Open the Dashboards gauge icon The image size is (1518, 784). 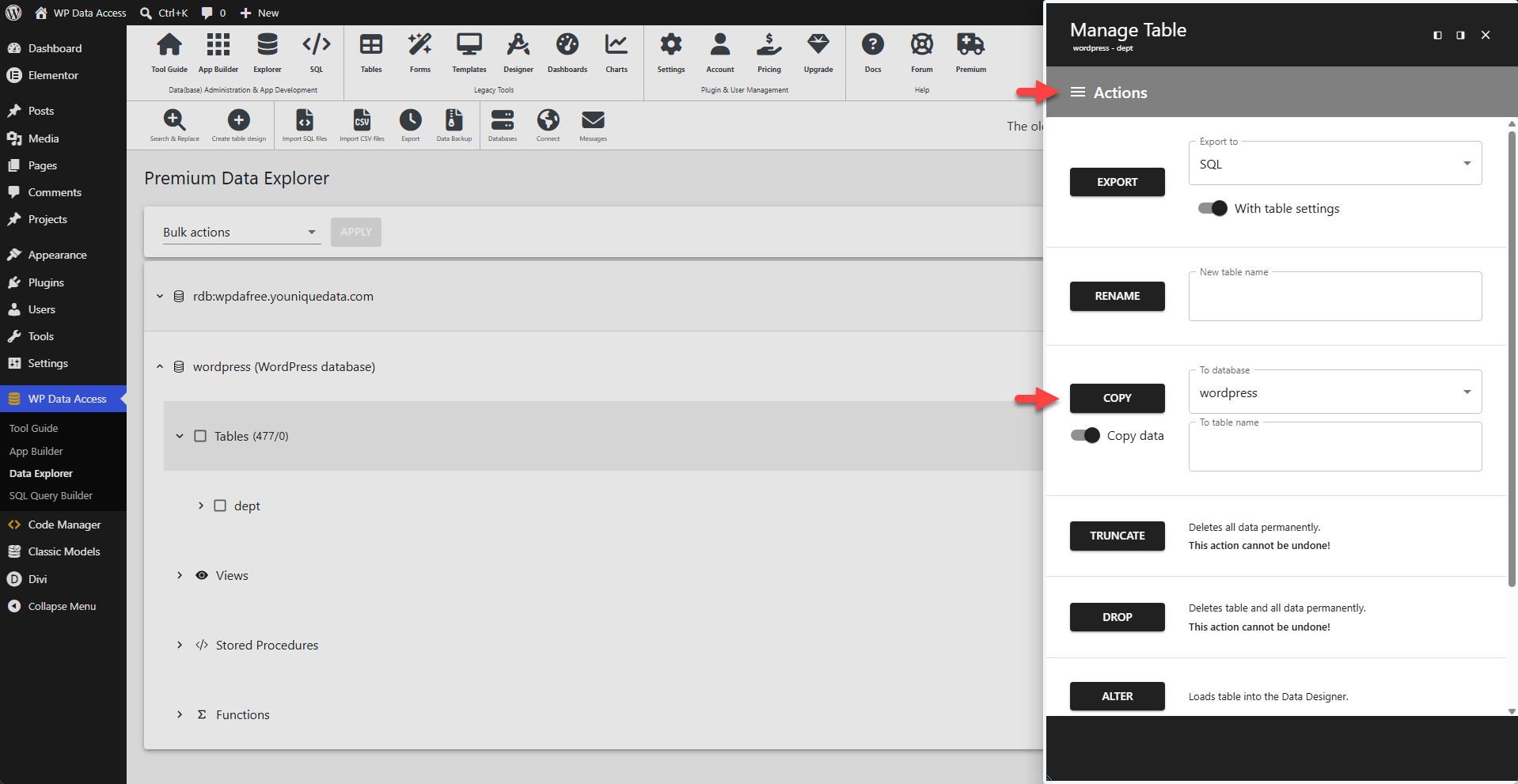(567, 45)
